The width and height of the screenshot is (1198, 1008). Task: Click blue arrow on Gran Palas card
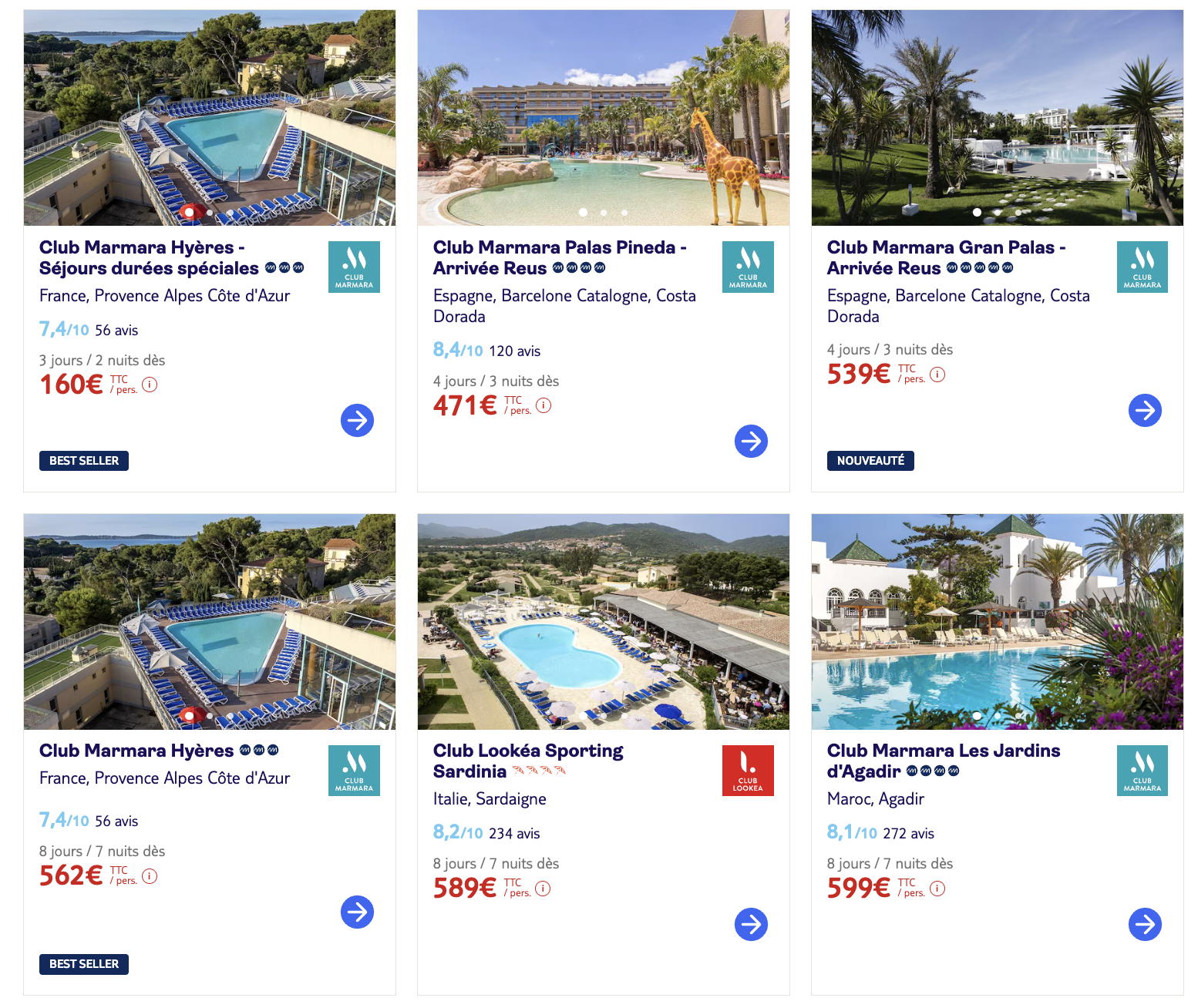1145,410
